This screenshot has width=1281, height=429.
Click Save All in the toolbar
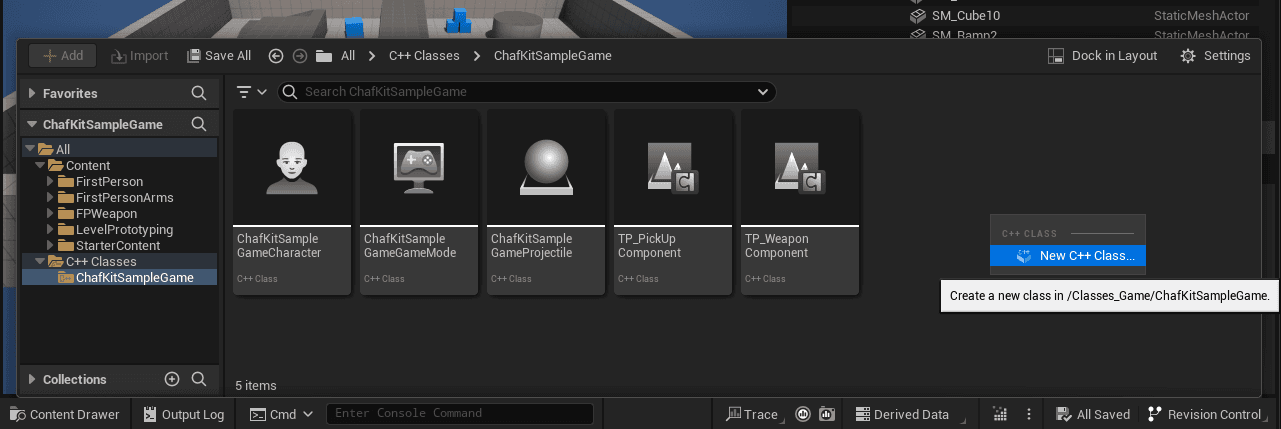(217, 56)
